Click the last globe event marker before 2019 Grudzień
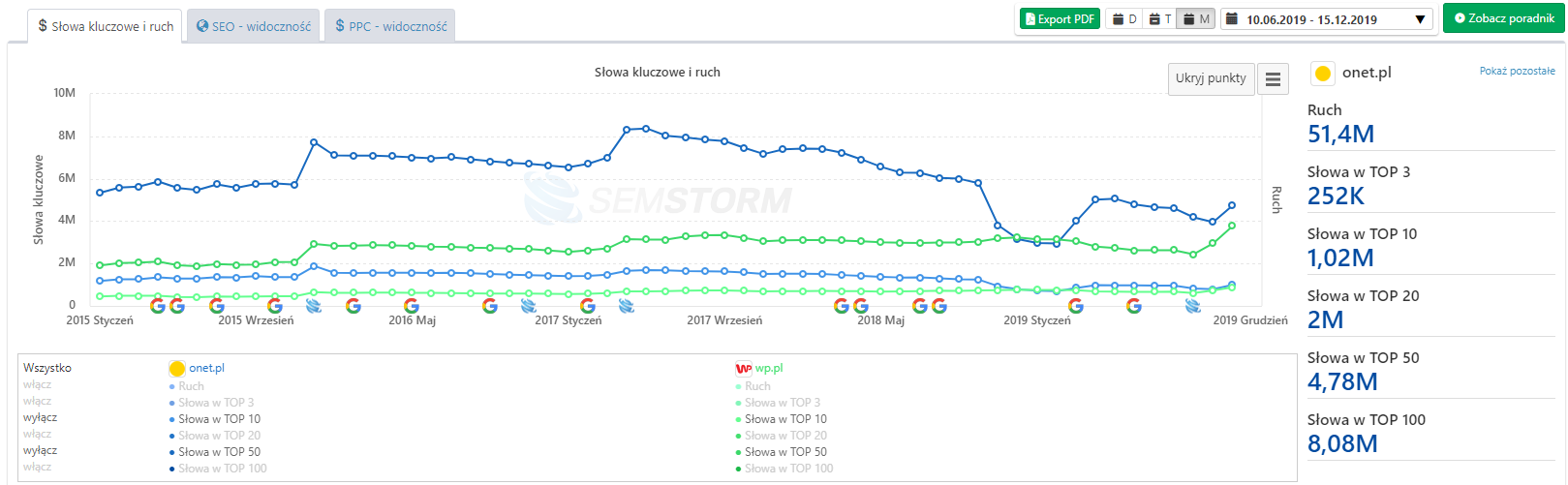This screenshot has height=485, width=1568. [1193, 306]
